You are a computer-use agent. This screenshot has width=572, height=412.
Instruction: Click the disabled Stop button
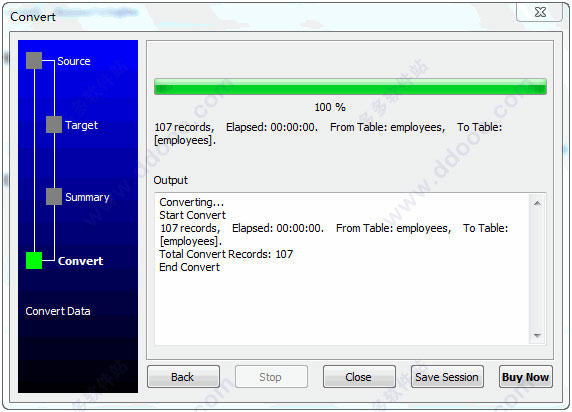(x=271, y=377)
